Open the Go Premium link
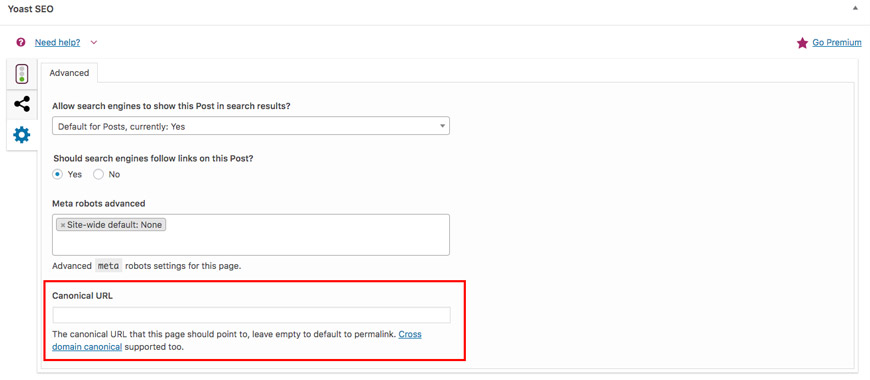 pyautogui.click(x=837, y=43)
